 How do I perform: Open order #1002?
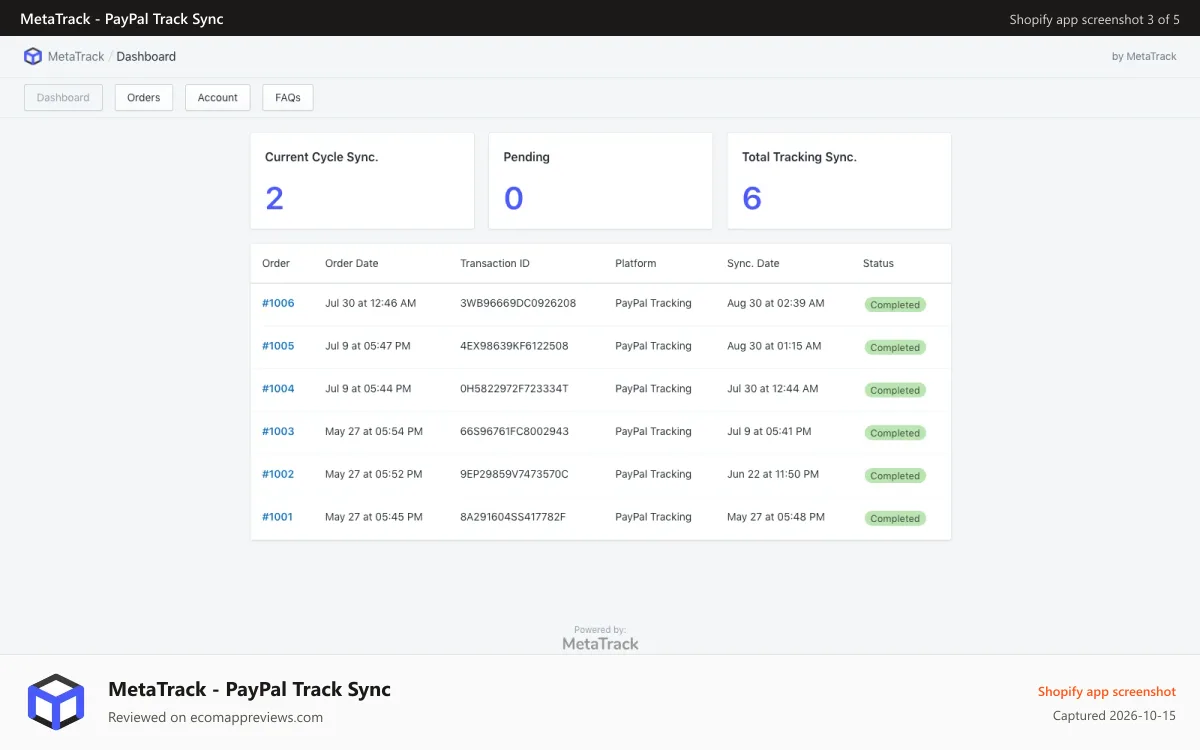point(278,474)
